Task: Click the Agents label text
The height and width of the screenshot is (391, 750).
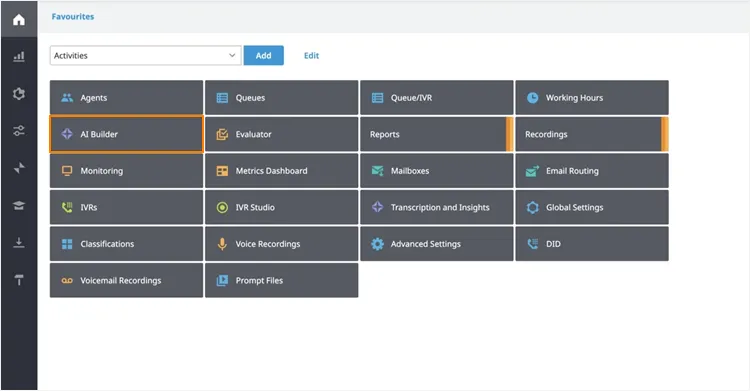Action: pyautogui.click(x=94, y=98)
